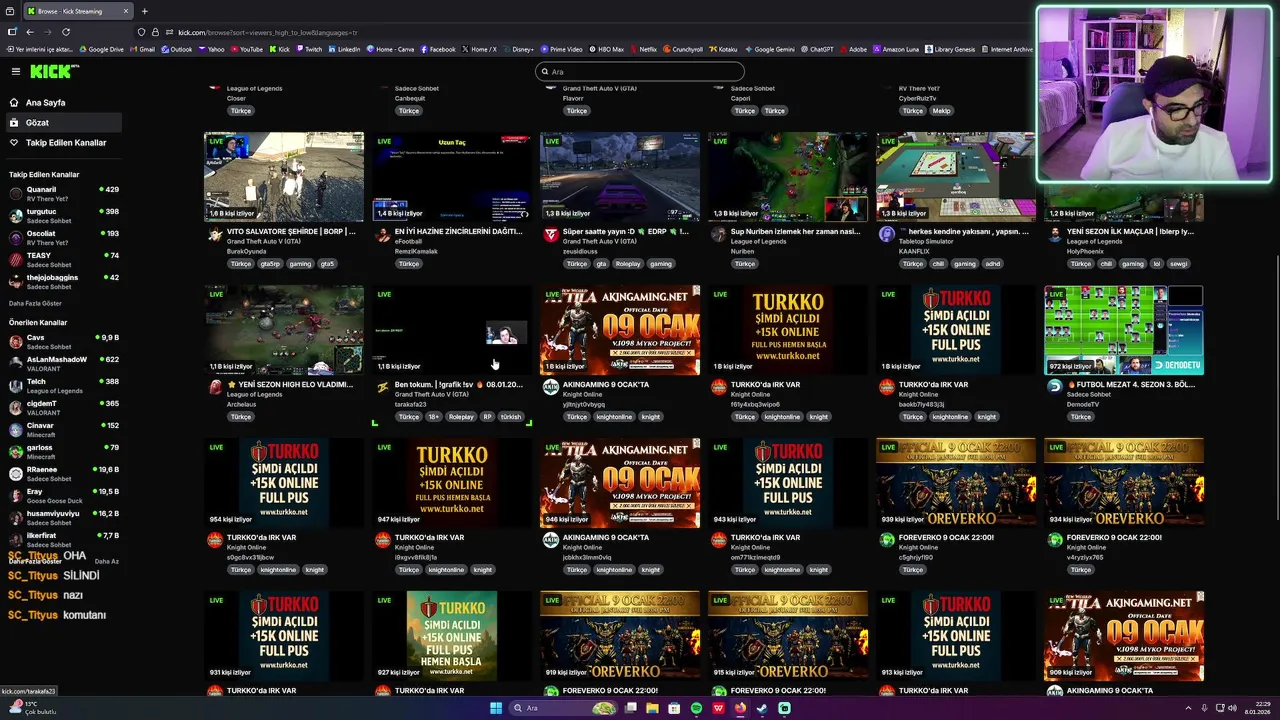
Task: Open VITO SALVATORE ŞEHİRDE stream thumbnail
Action: click(284, 177)
